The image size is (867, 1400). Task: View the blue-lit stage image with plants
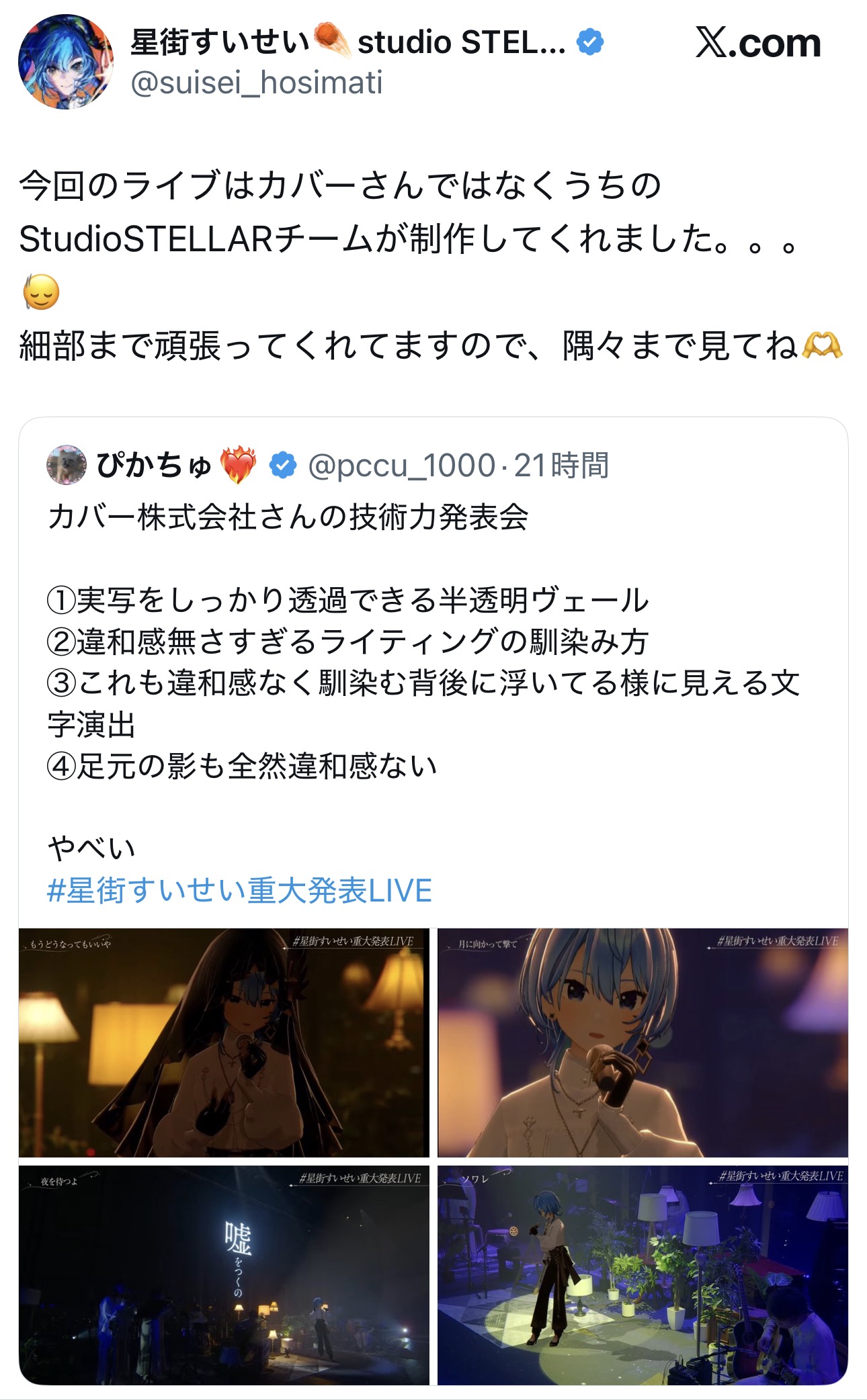click(643, 1275)
